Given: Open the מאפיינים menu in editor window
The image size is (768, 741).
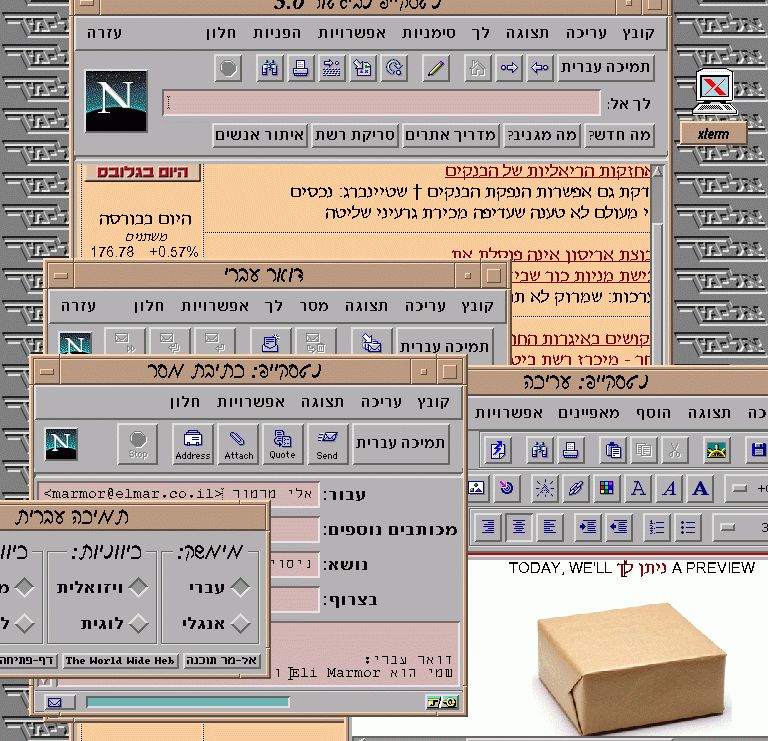Looking at the screenshot, I should pos(589,414).
